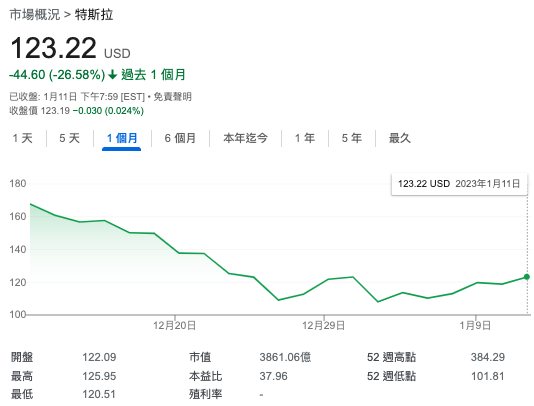The height and width of the screenshot is (406, 534).
Task: Select the 1 個月 time range tab
Action: [x=122, y=138]
